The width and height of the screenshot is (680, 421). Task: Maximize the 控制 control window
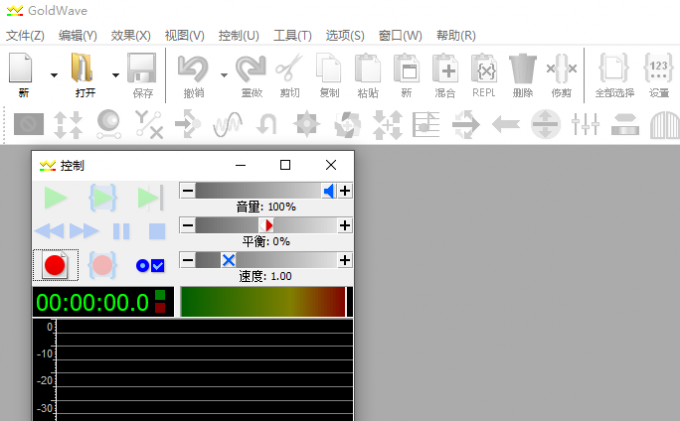(285, 165)
